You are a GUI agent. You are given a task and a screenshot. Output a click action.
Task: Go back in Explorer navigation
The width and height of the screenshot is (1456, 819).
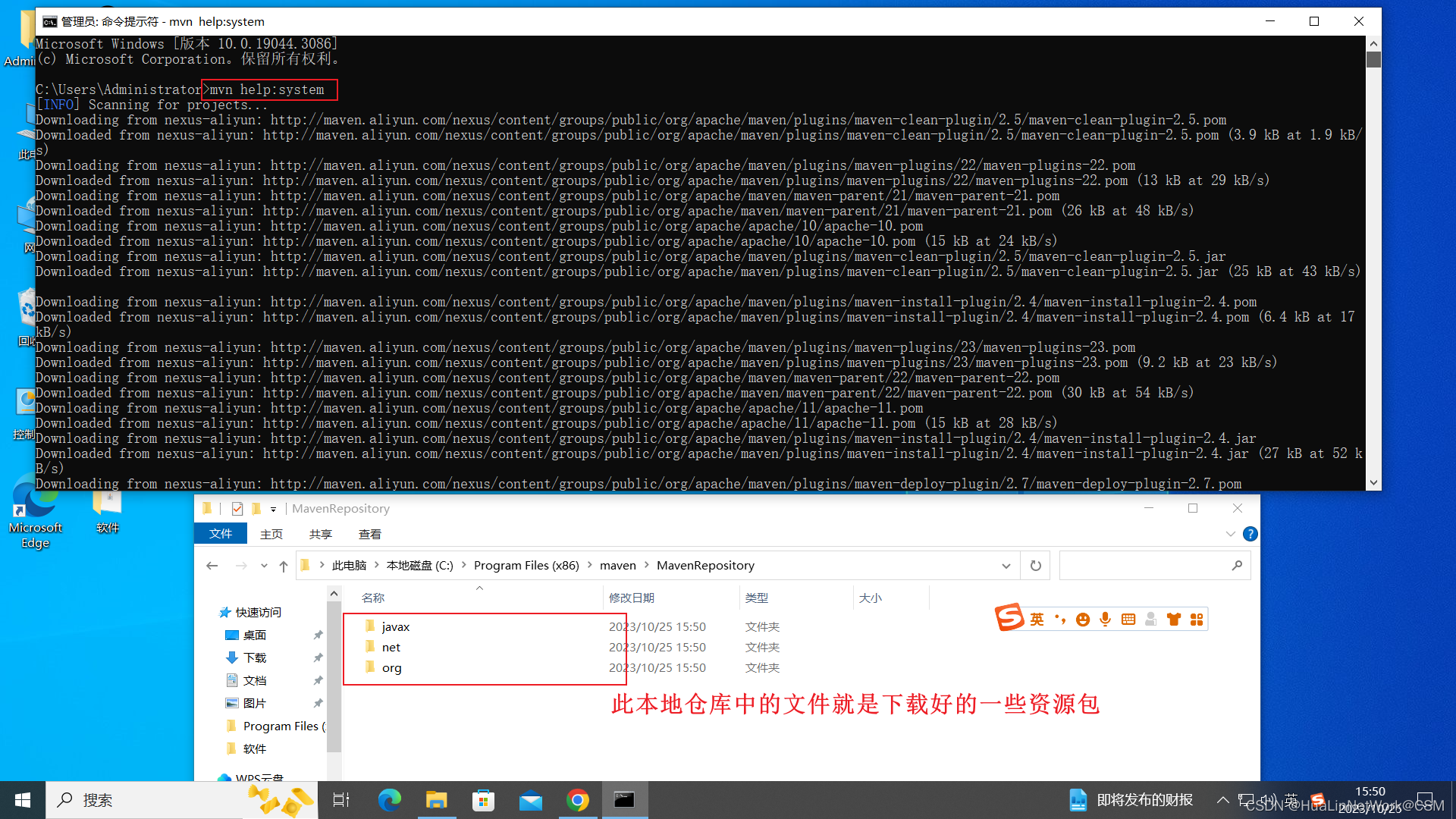pos(212,566)
